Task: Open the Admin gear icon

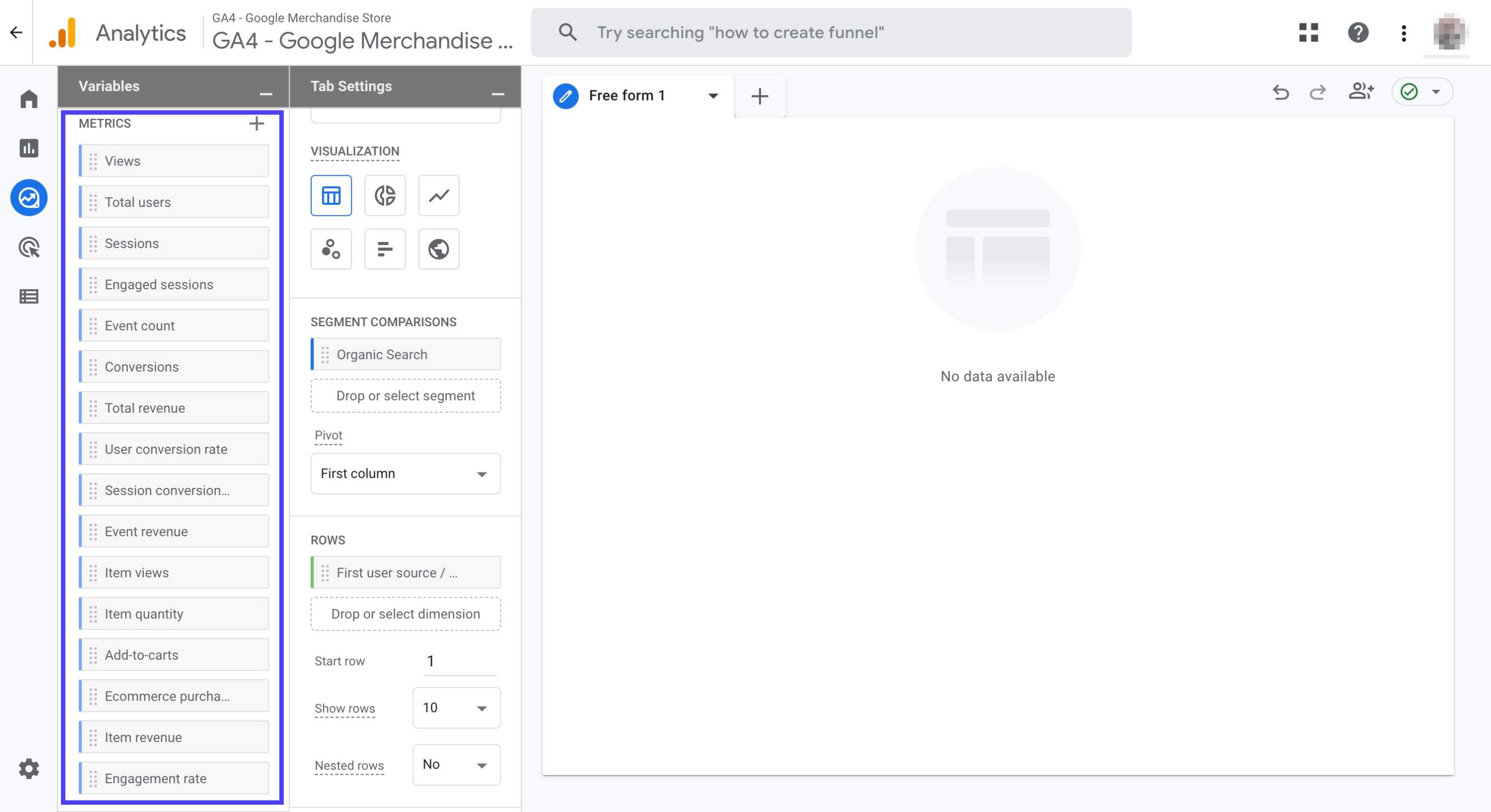Action: (29, 769)
